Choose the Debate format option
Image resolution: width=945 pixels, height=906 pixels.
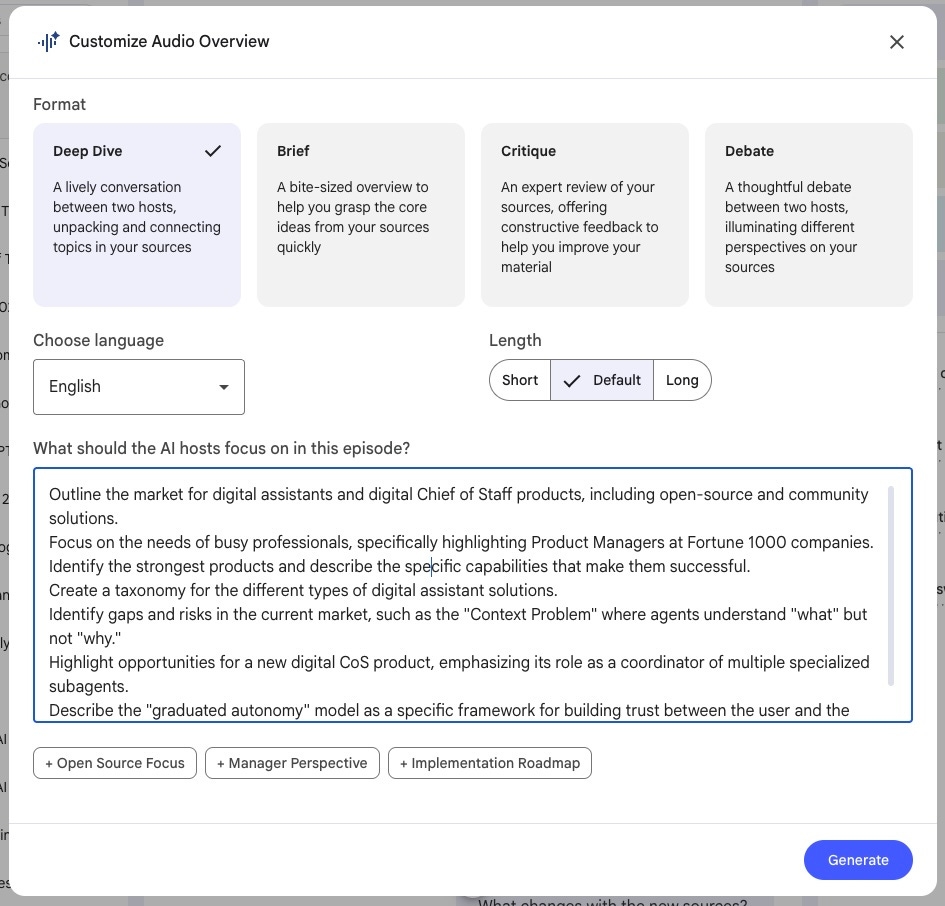click(808, 215)
